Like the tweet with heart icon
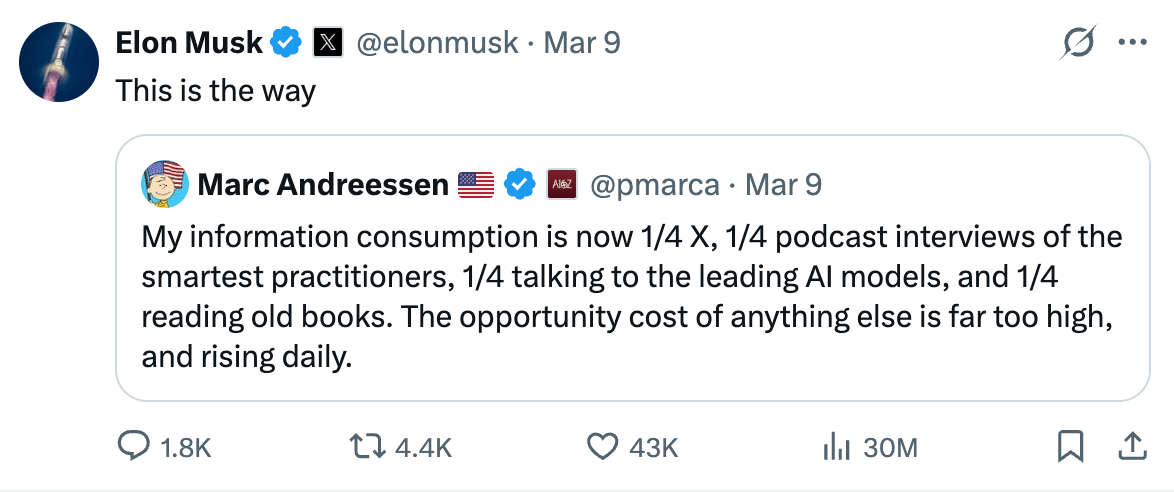 tap(602, 446)
